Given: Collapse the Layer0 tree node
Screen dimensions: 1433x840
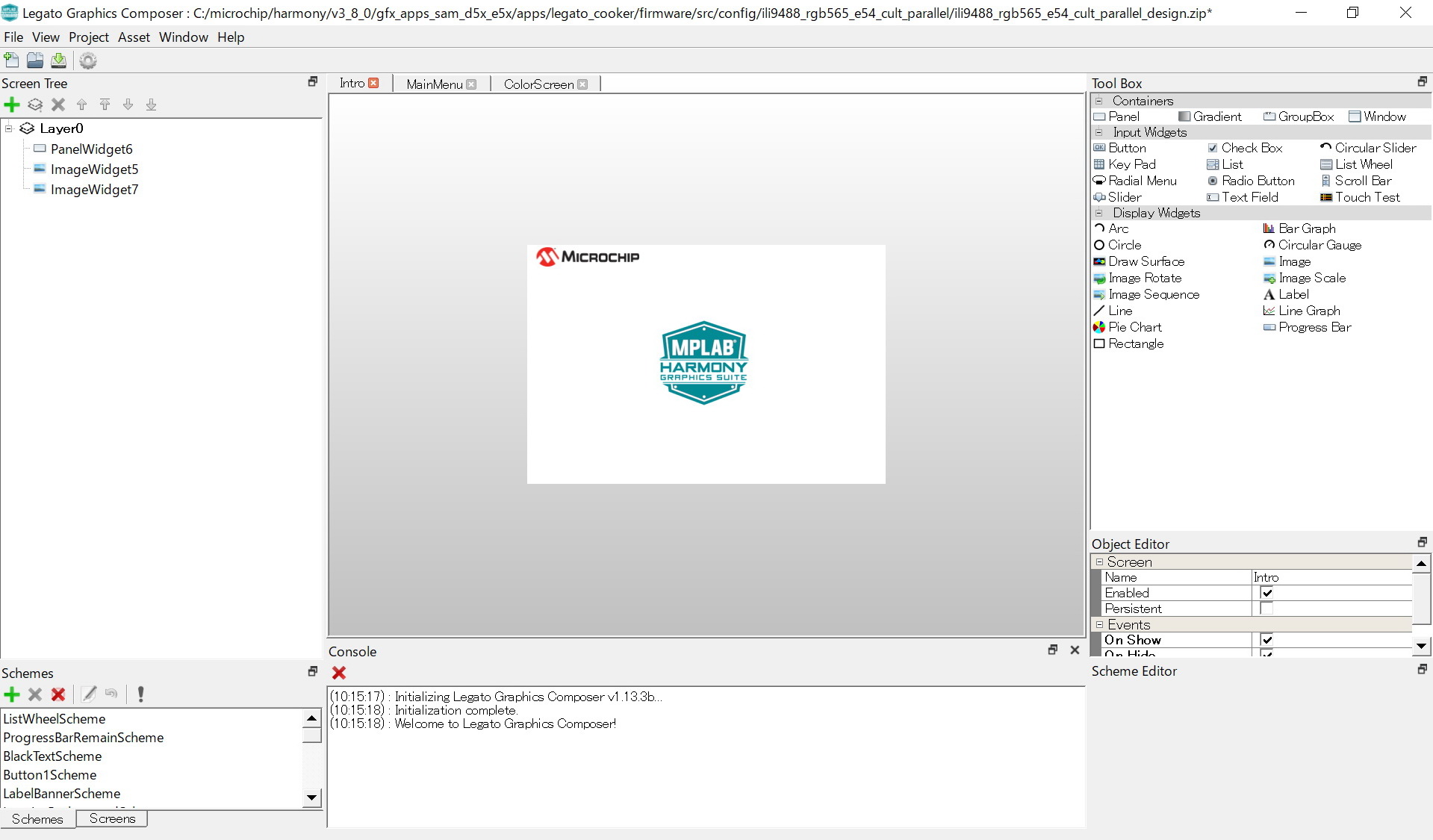Looking at the screenshot, I should click(x=9, y=128).
